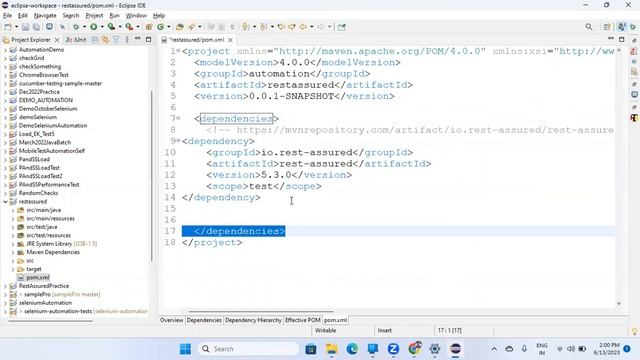Click the Save All toolbar icon
Viewport: 640px width, 360px height.
tap(36, 27)
